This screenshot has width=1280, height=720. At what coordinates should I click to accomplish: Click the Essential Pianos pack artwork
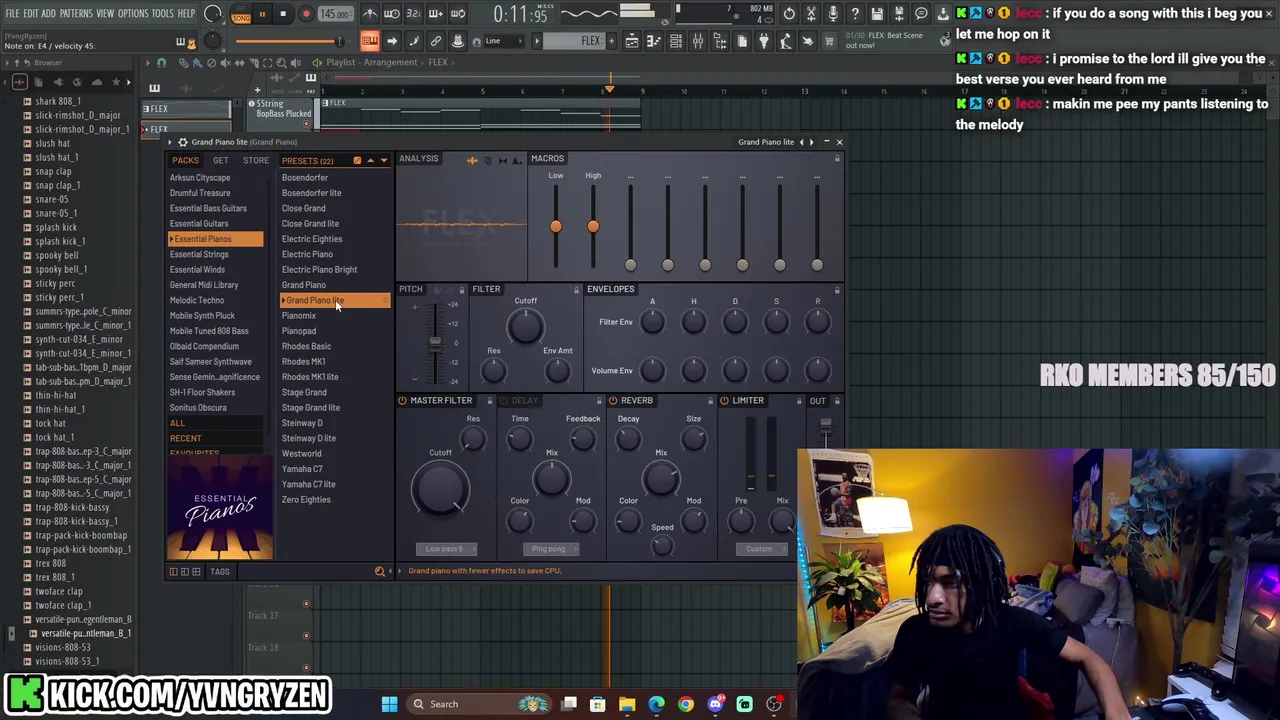tap(220, 507)
